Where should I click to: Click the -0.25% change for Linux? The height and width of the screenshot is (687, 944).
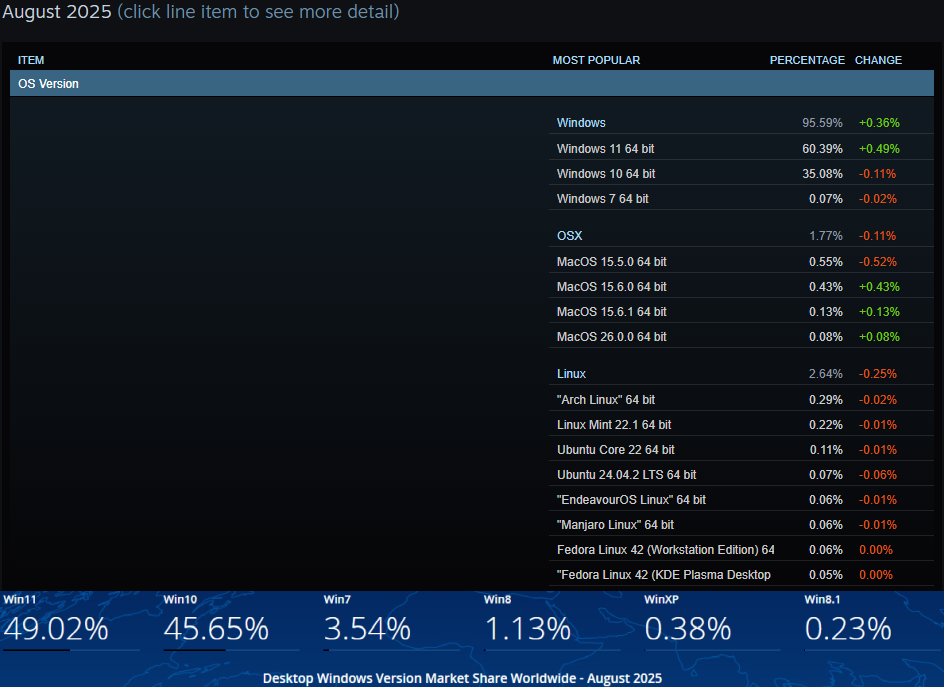pyautogui.click(x=878, y=374)
